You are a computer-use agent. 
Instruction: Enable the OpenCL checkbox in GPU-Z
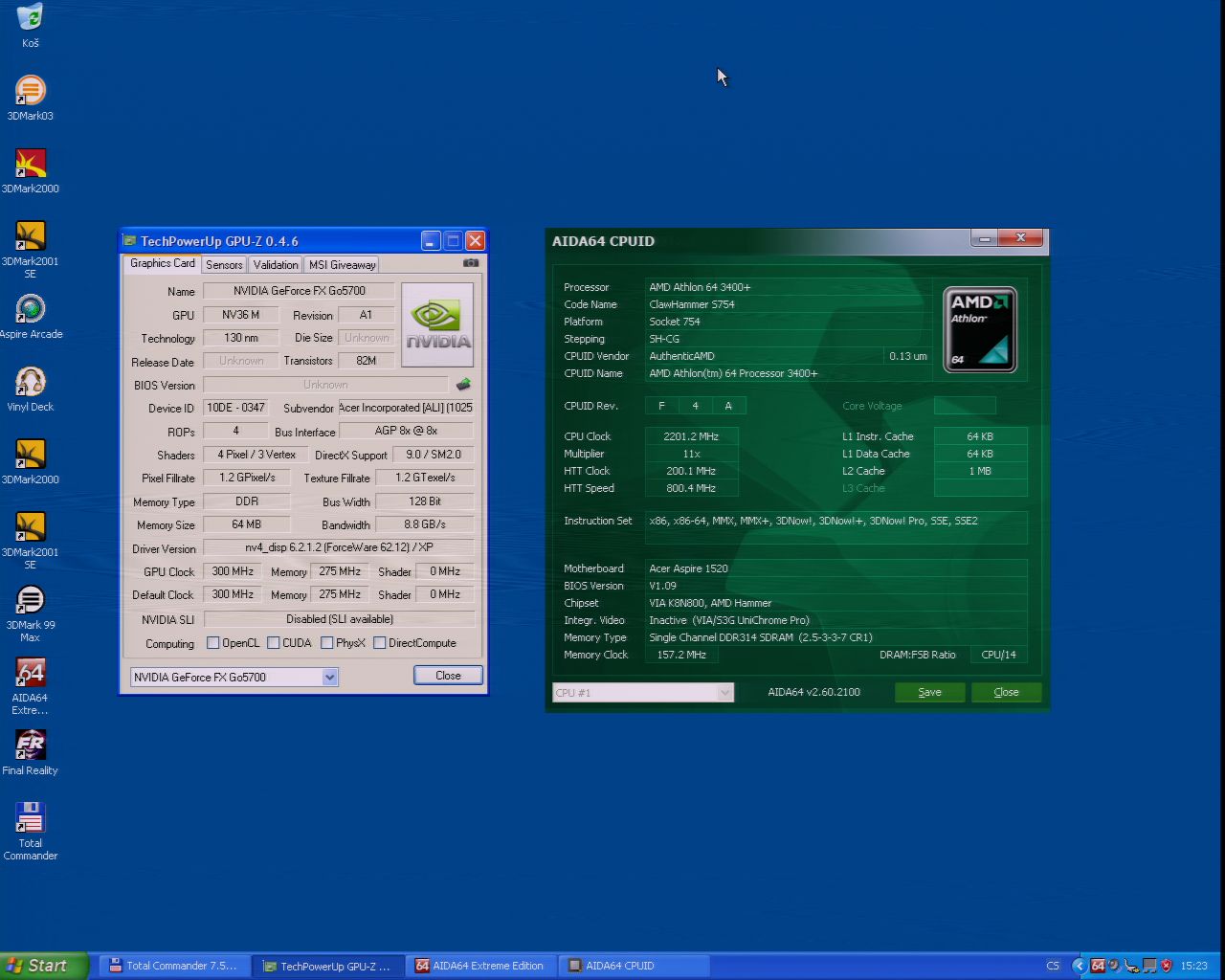pyautogui.click(x=213, y=643)
